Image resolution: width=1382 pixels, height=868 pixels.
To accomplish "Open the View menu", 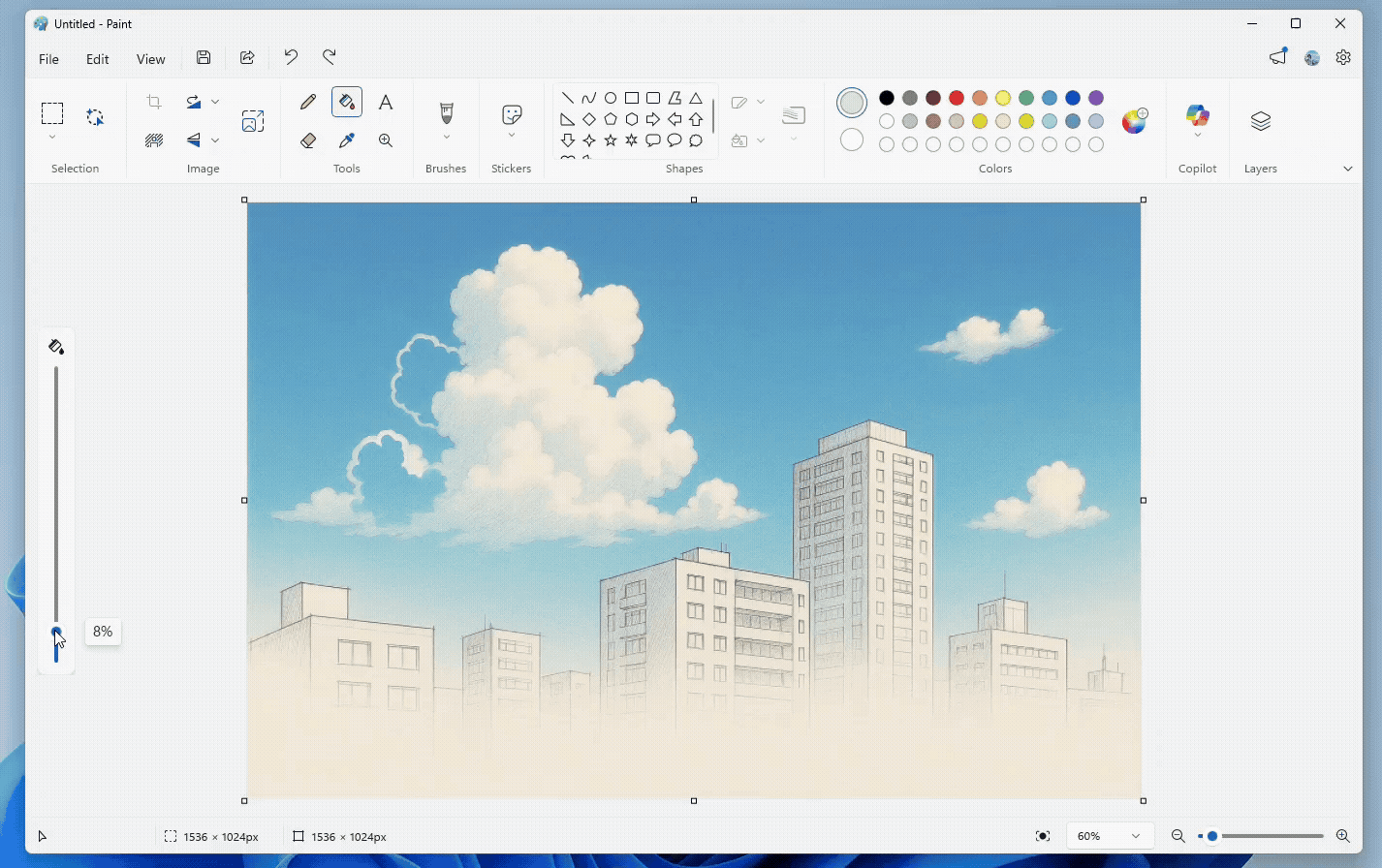I will [x=150, y=58].
